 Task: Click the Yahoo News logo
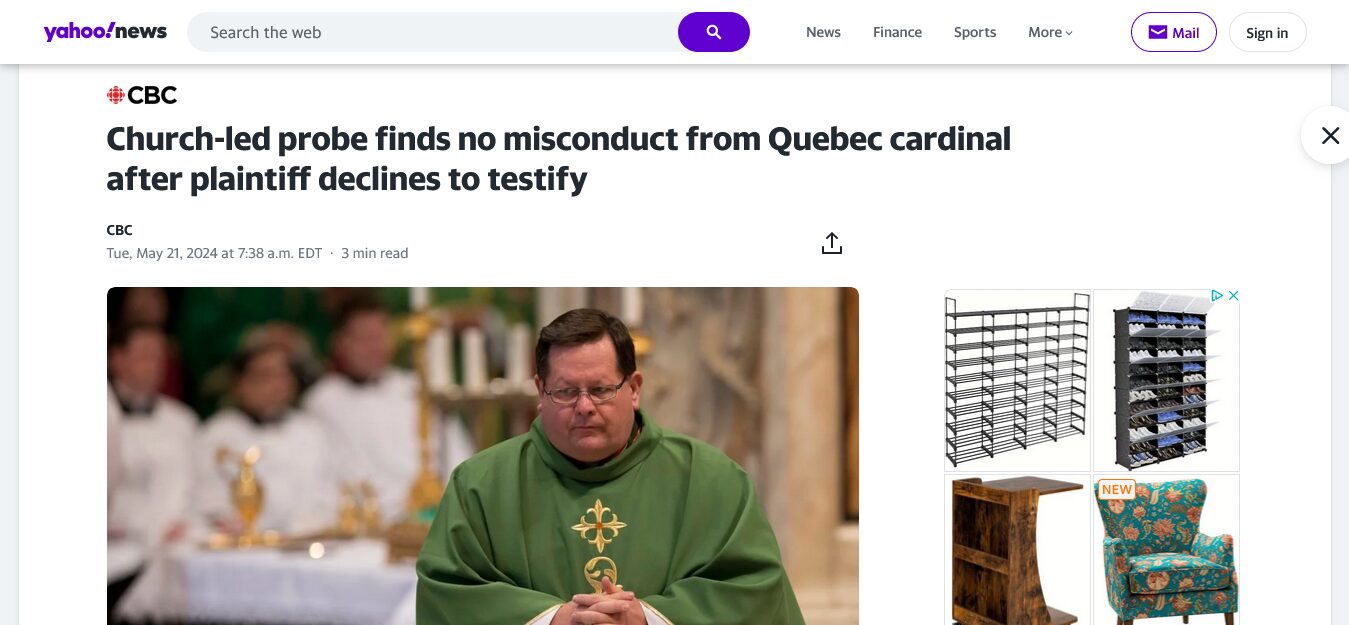tap(105, 32)
